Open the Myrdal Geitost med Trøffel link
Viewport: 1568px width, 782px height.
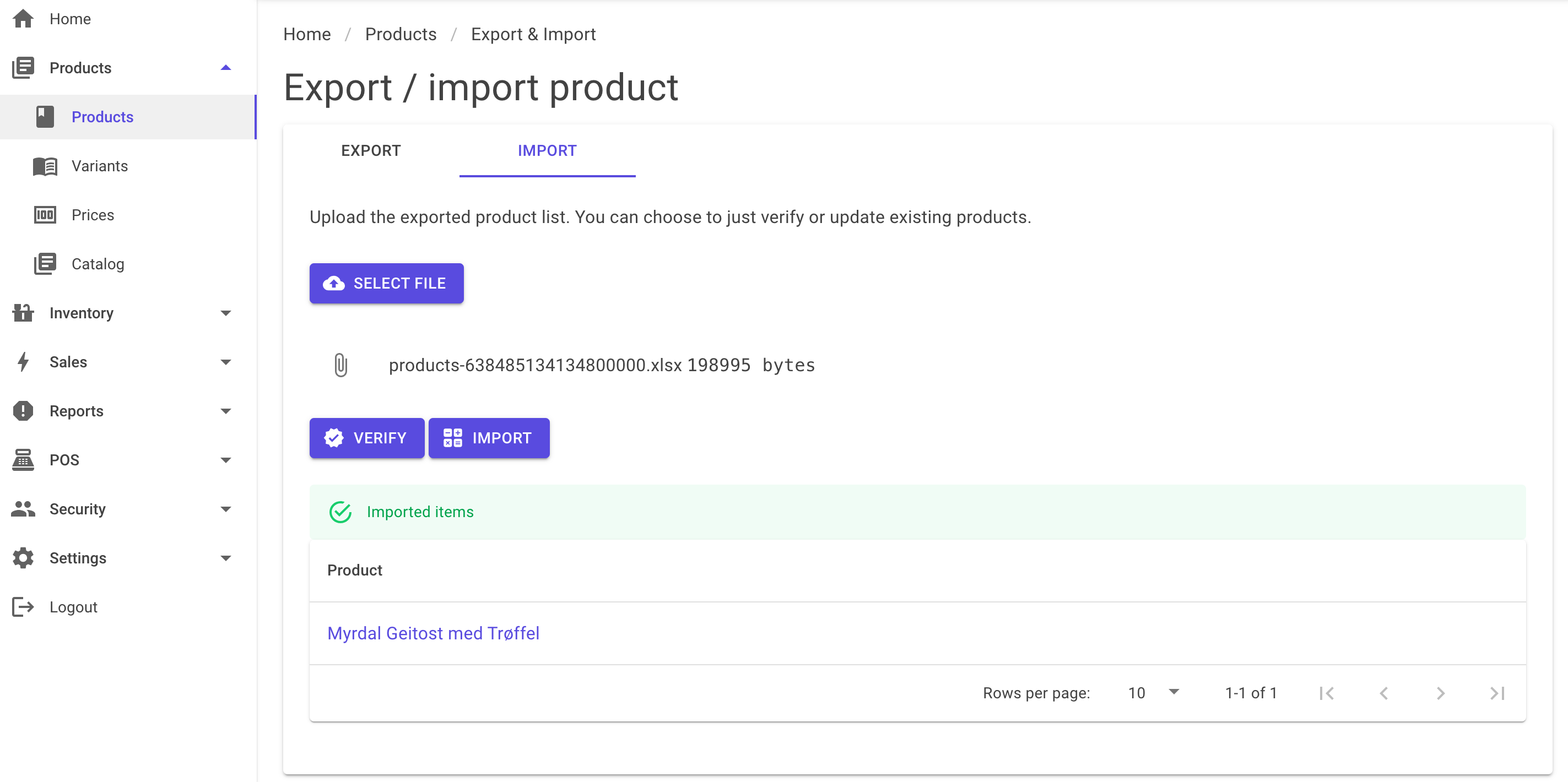click(x=434, y=633)
